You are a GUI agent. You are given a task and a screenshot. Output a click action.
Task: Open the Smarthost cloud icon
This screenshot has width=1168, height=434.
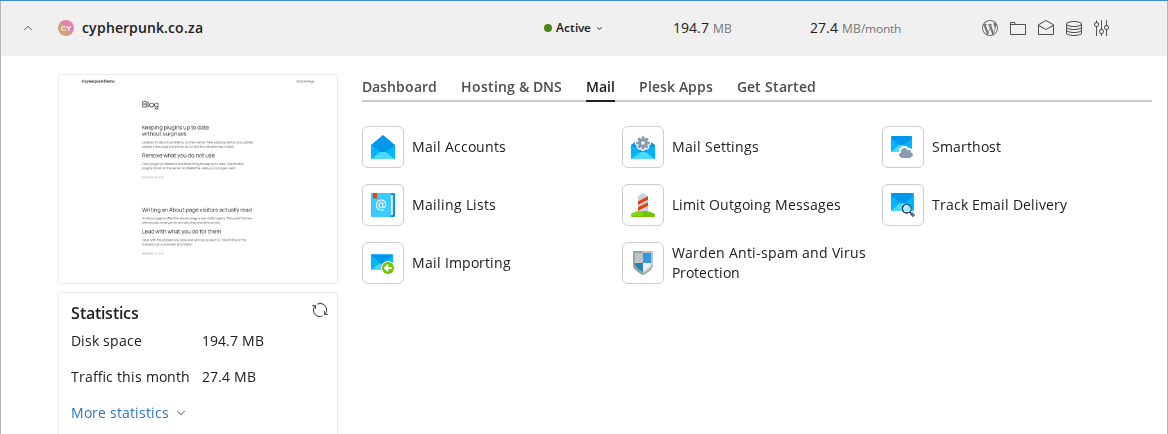tap(903, 147)
